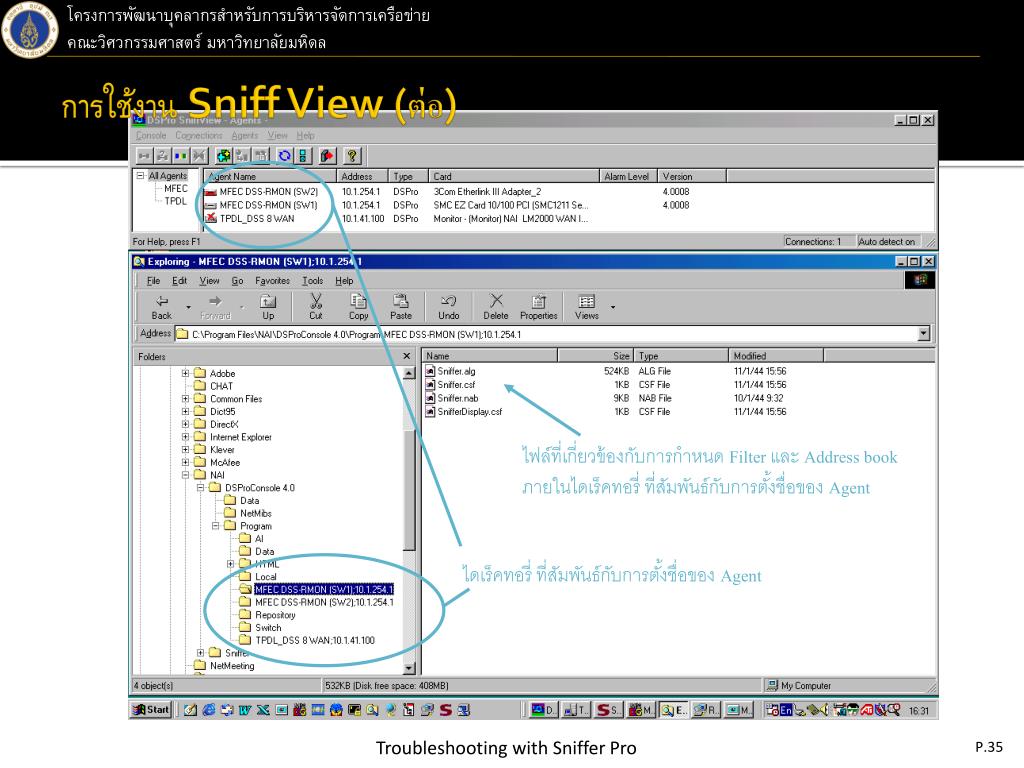This screenshot has height=768, width=1024.
Task: Click the En language indicator in tray
Action: pyautogui.click(x=786, y=710)
